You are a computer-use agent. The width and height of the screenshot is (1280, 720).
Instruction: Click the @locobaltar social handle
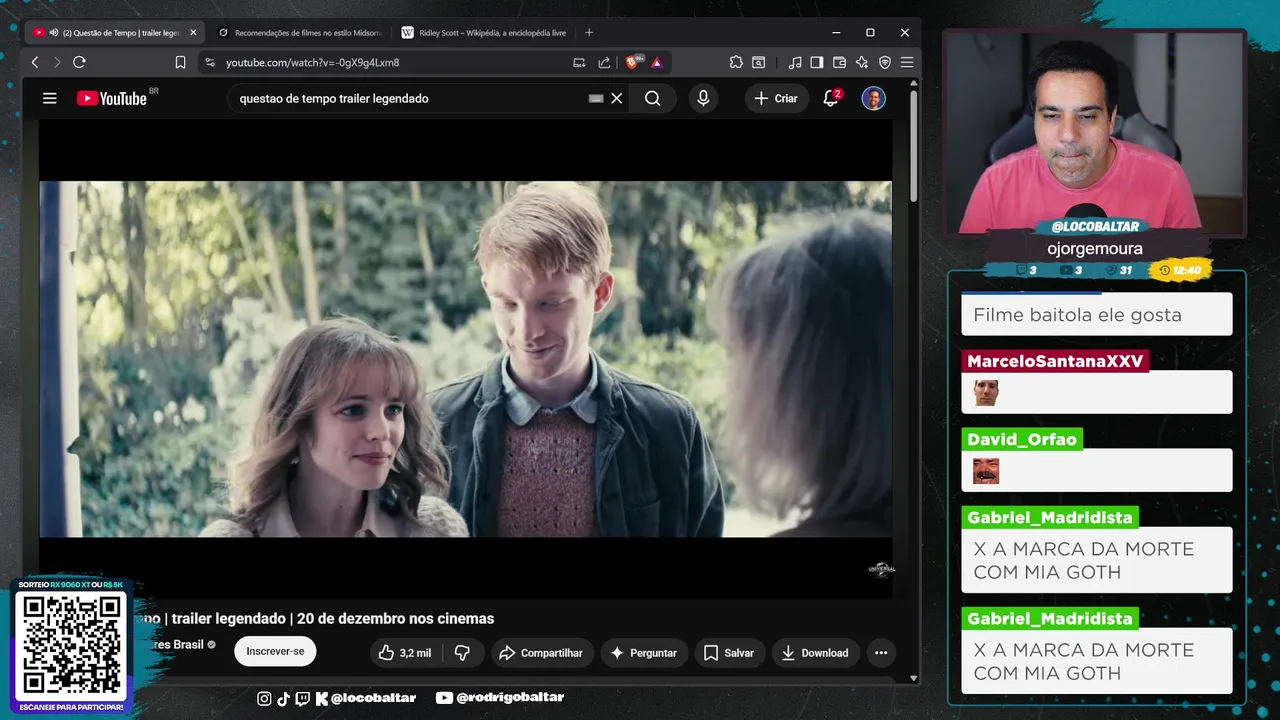point(372,698)
